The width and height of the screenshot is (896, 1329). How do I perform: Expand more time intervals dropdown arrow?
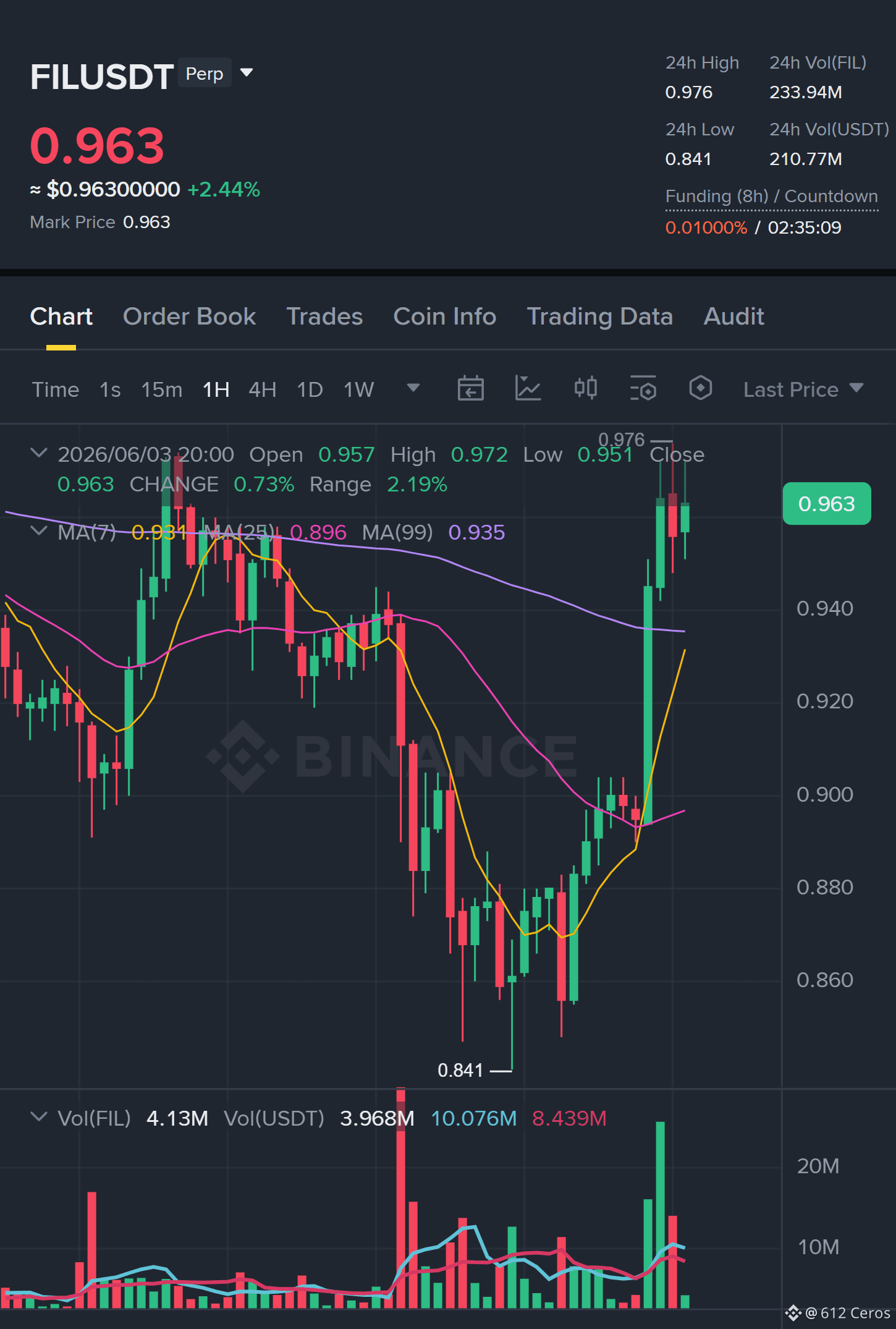413,388
